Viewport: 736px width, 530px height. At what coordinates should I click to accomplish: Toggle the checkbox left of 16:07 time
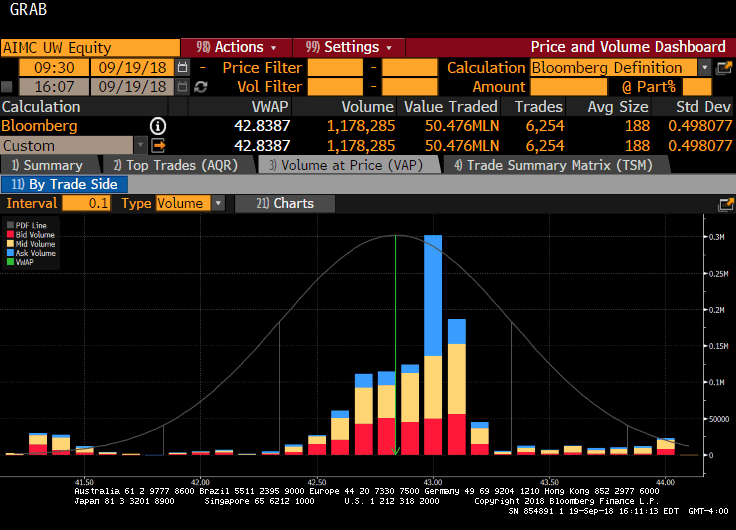8,87
